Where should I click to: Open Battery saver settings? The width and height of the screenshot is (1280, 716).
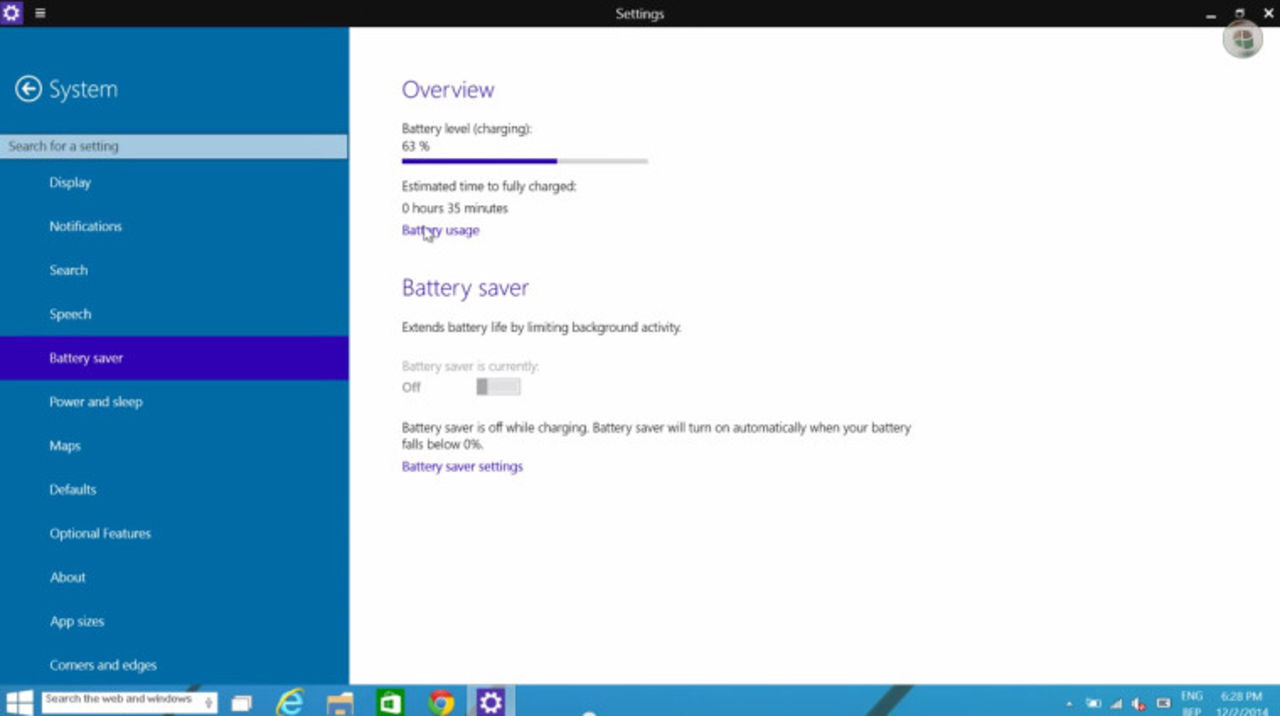tap(462, 466)
